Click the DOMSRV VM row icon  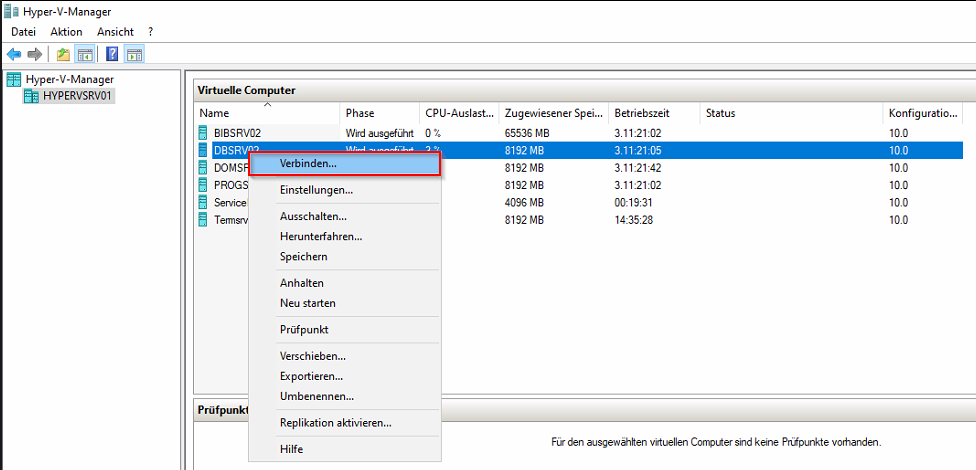point(202,167)
